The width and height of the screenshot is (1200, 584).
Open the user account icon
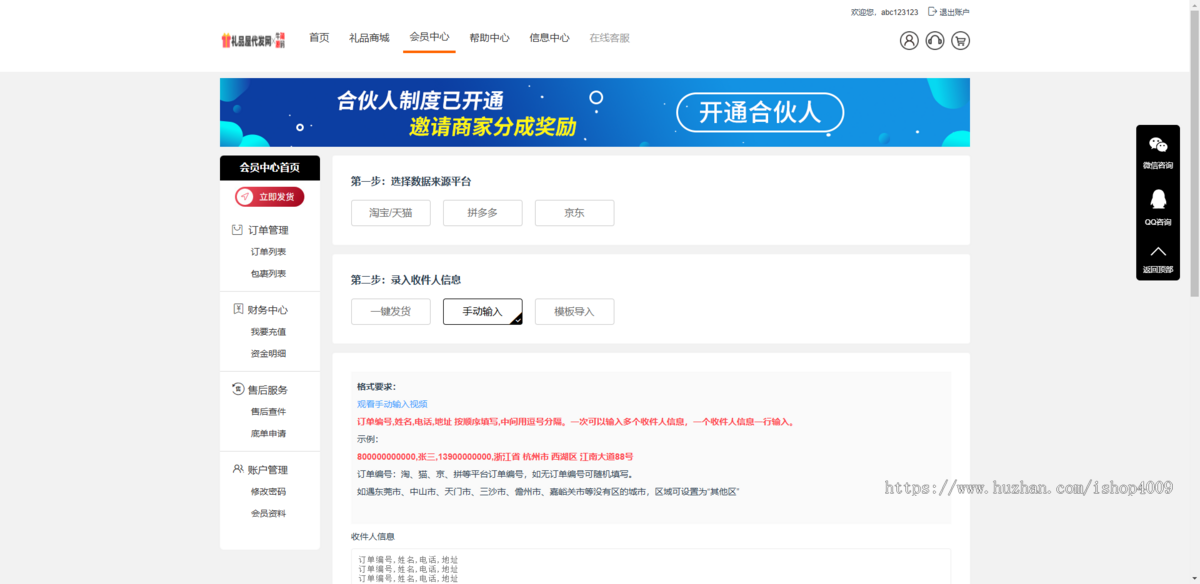(x=909, y=41)
